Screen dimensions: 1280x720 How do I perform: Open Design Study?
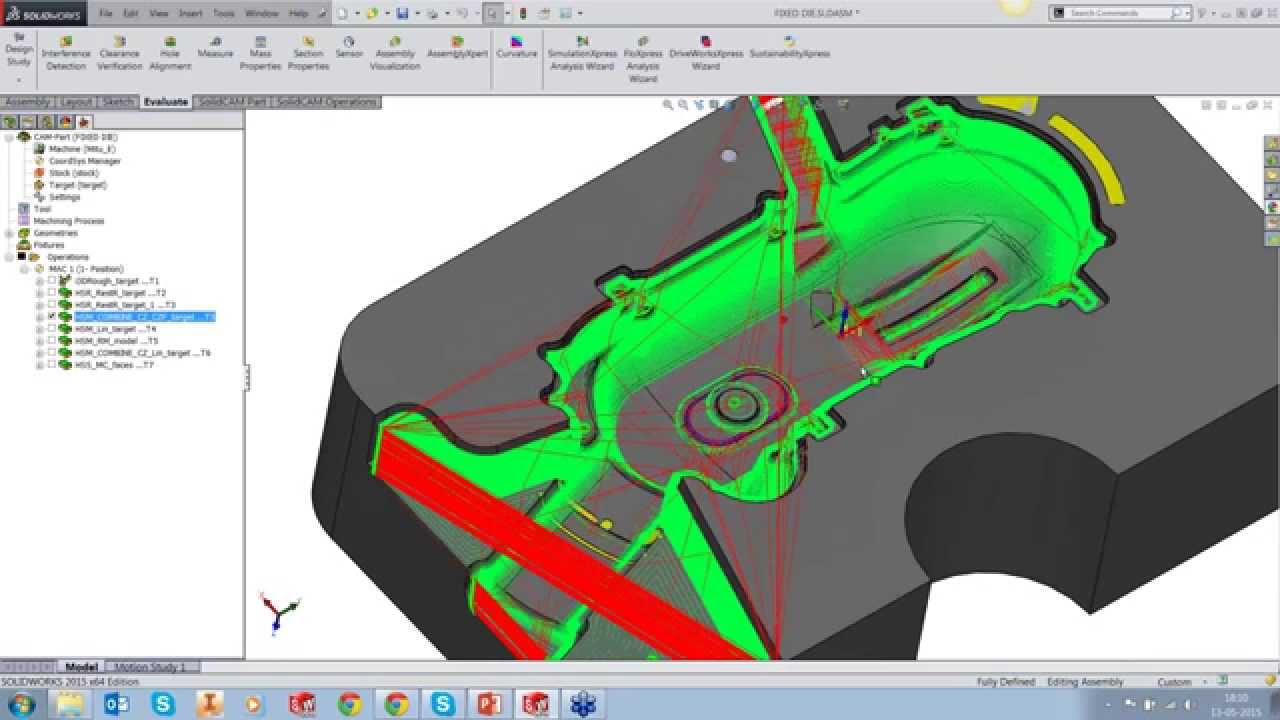tap(19, 50)
